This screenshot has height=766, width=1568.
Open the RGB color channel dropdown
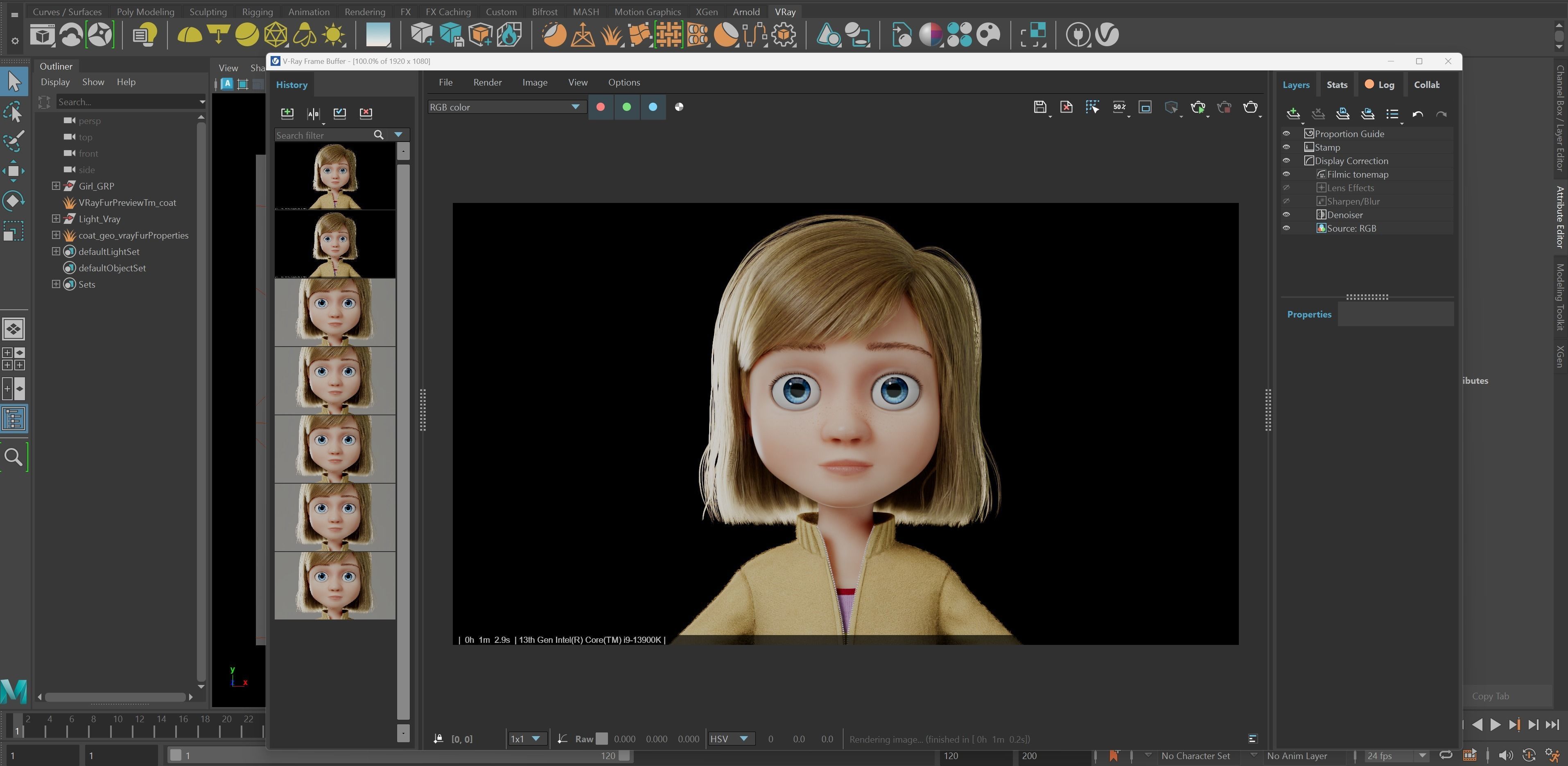click(506, 107)
